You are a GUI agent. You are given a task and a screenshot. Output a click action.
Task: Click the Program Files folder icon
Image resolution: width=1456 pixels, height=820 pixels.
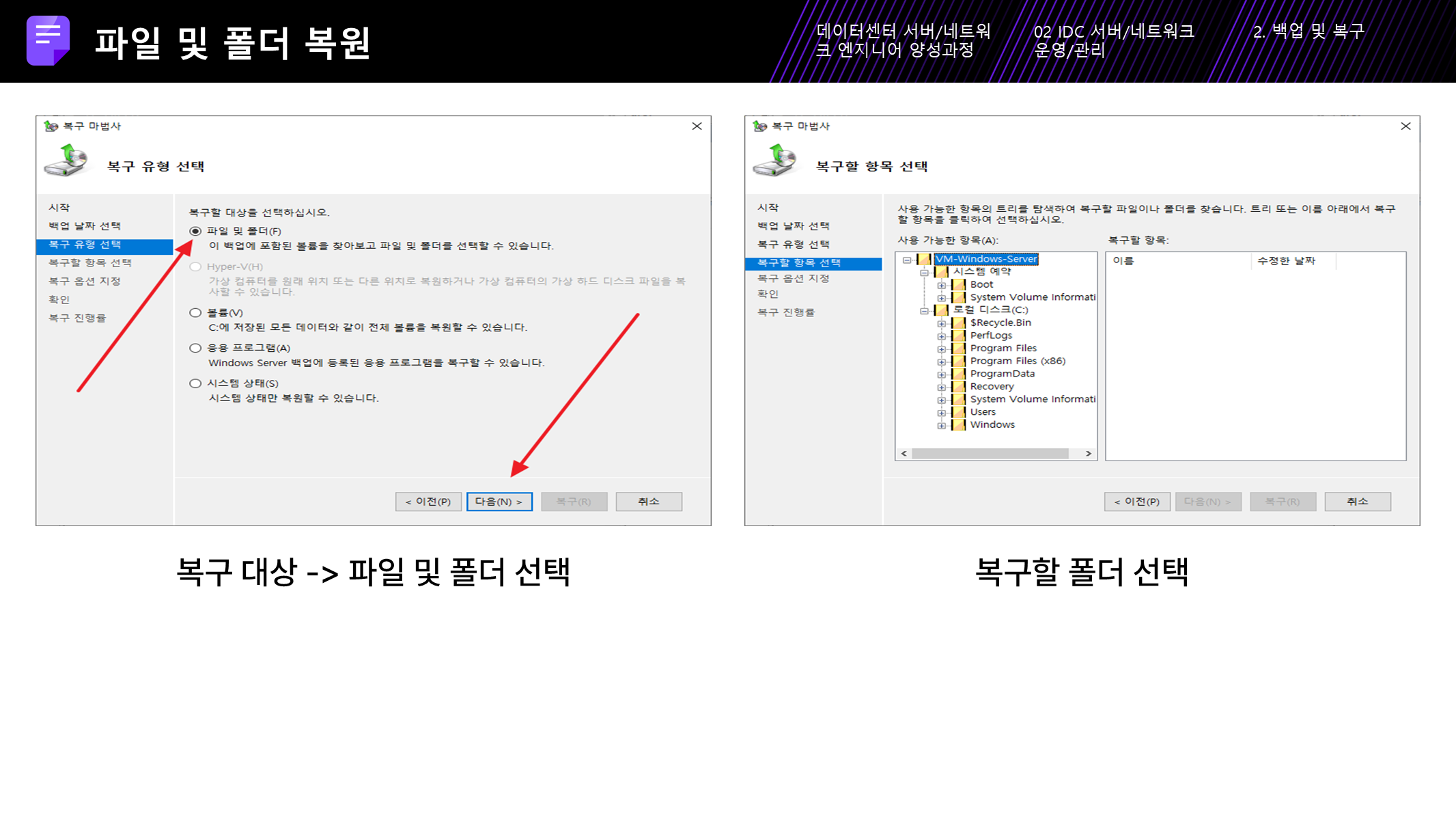pyautogui.click(x=959, y=348)
